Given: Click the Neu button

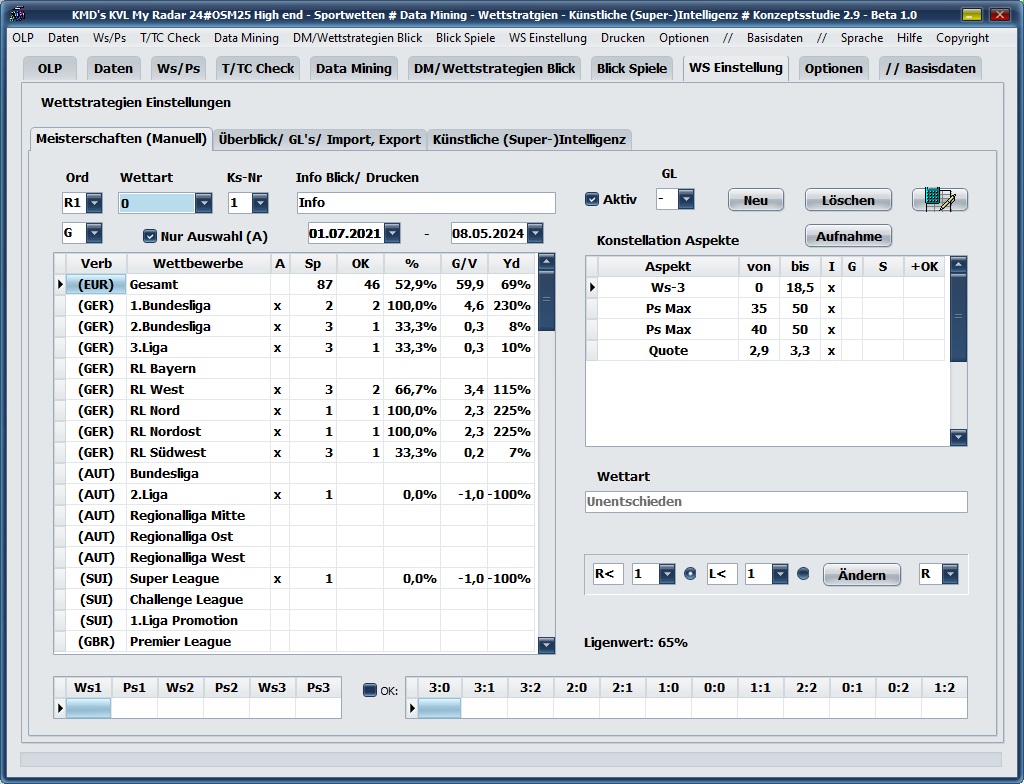Looking at the screenshot, I should (756, 201).
